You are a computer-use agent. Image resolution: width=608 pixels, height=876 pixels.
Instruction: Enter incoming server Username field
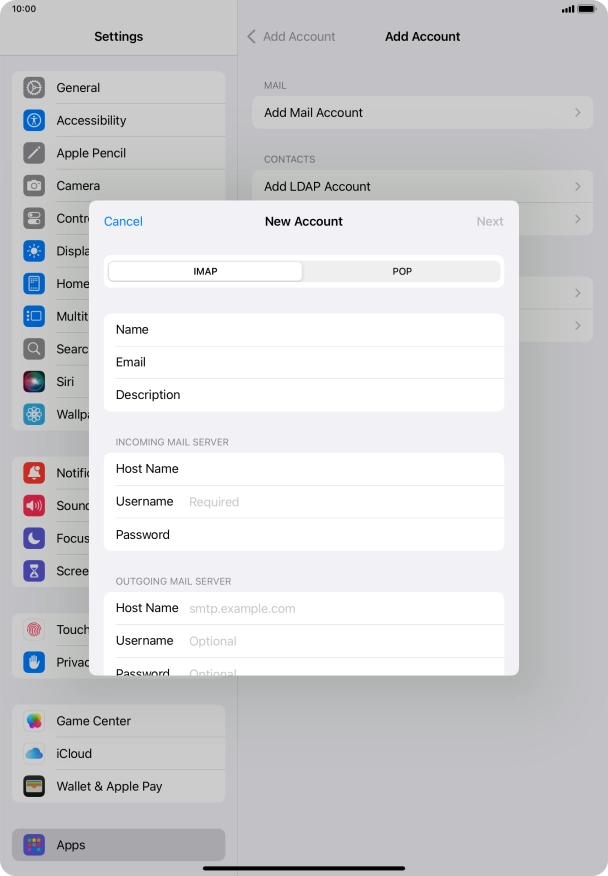340,502
